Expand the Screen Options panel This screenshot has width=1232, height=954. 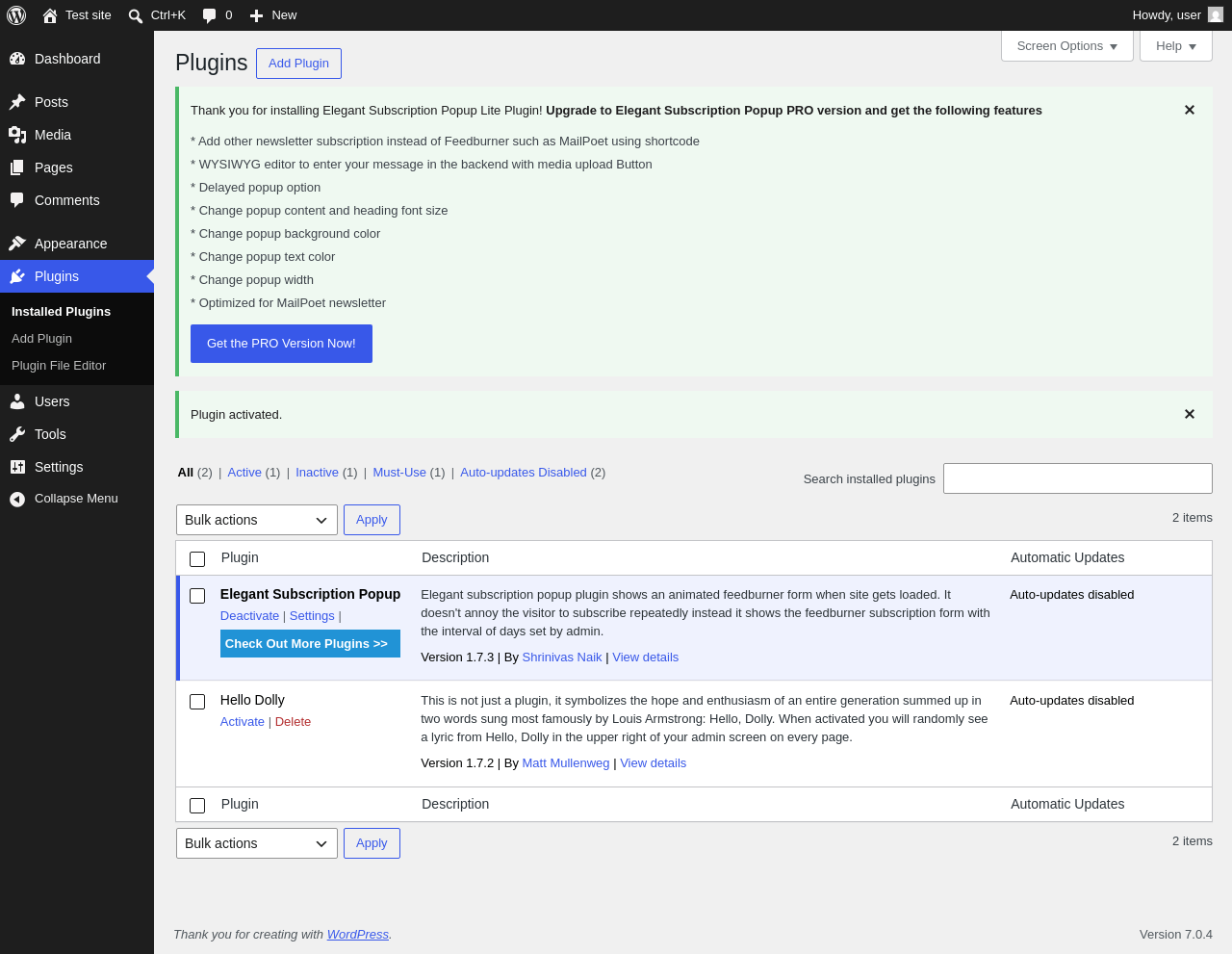1067,46
